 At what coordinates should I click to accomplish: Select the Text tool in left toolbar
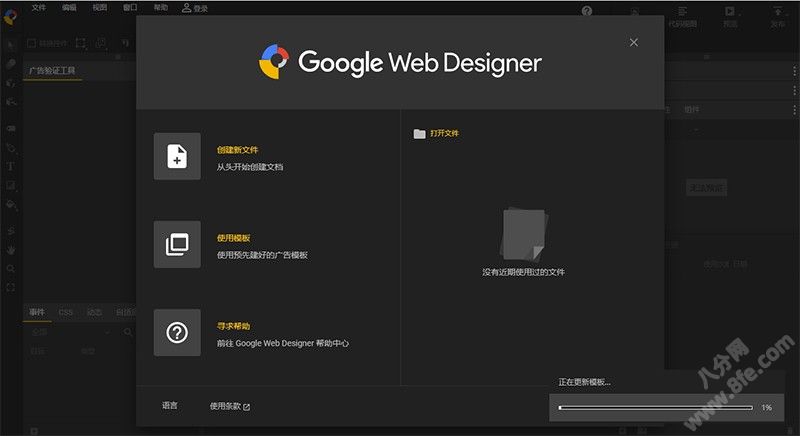coord(11,166)
